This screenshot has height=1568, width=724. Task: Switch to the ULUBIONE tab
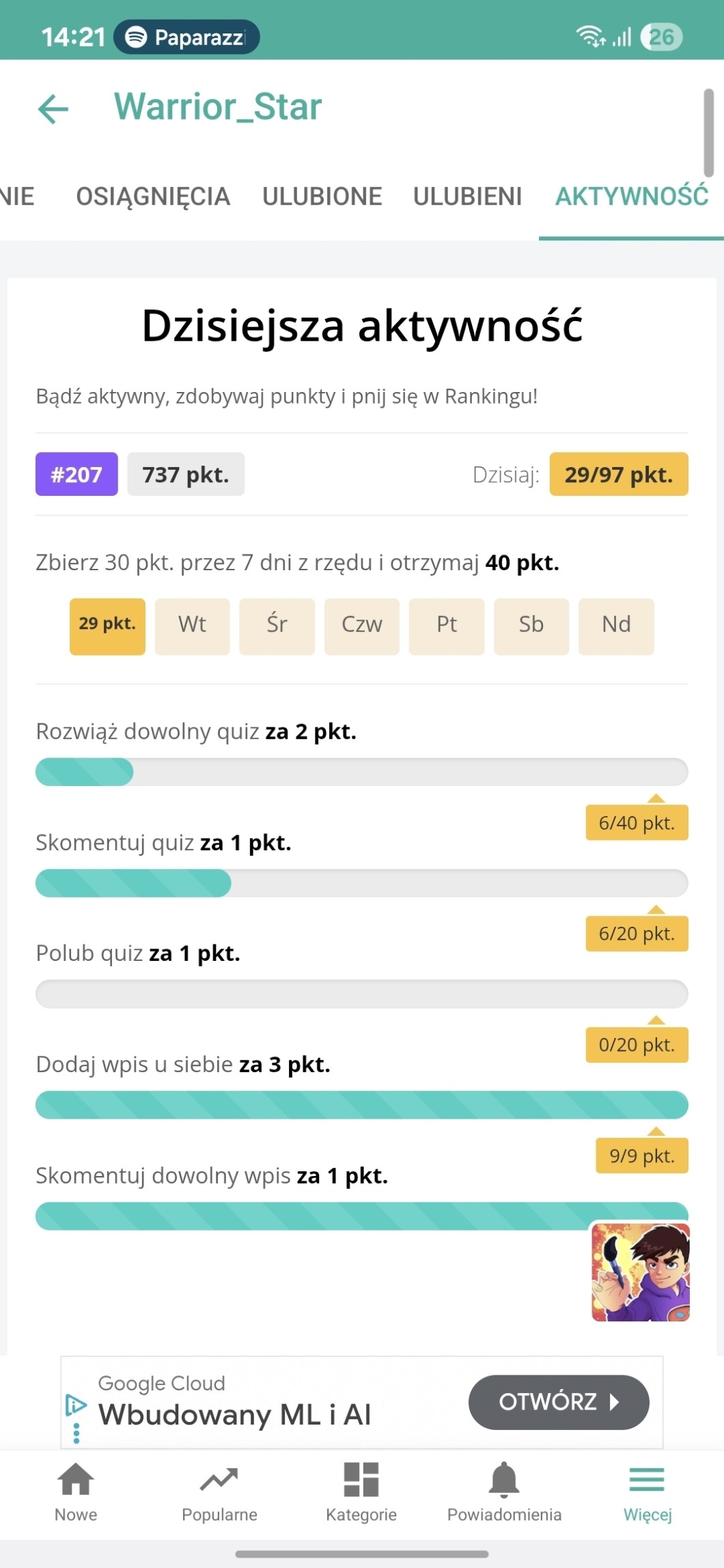point(322,197)
